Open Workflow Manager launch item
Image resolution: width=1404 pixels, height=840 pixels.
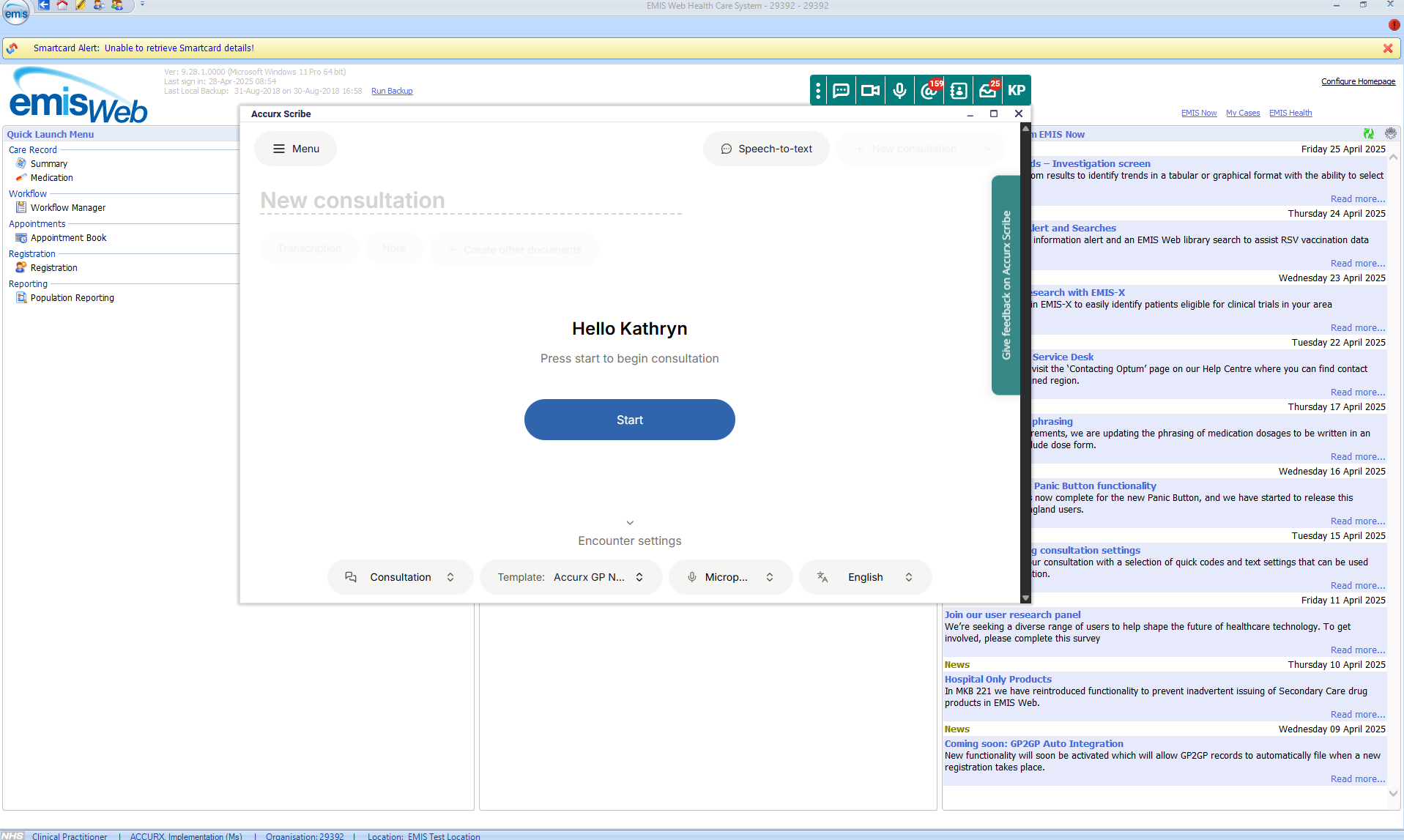pos(67,208)
